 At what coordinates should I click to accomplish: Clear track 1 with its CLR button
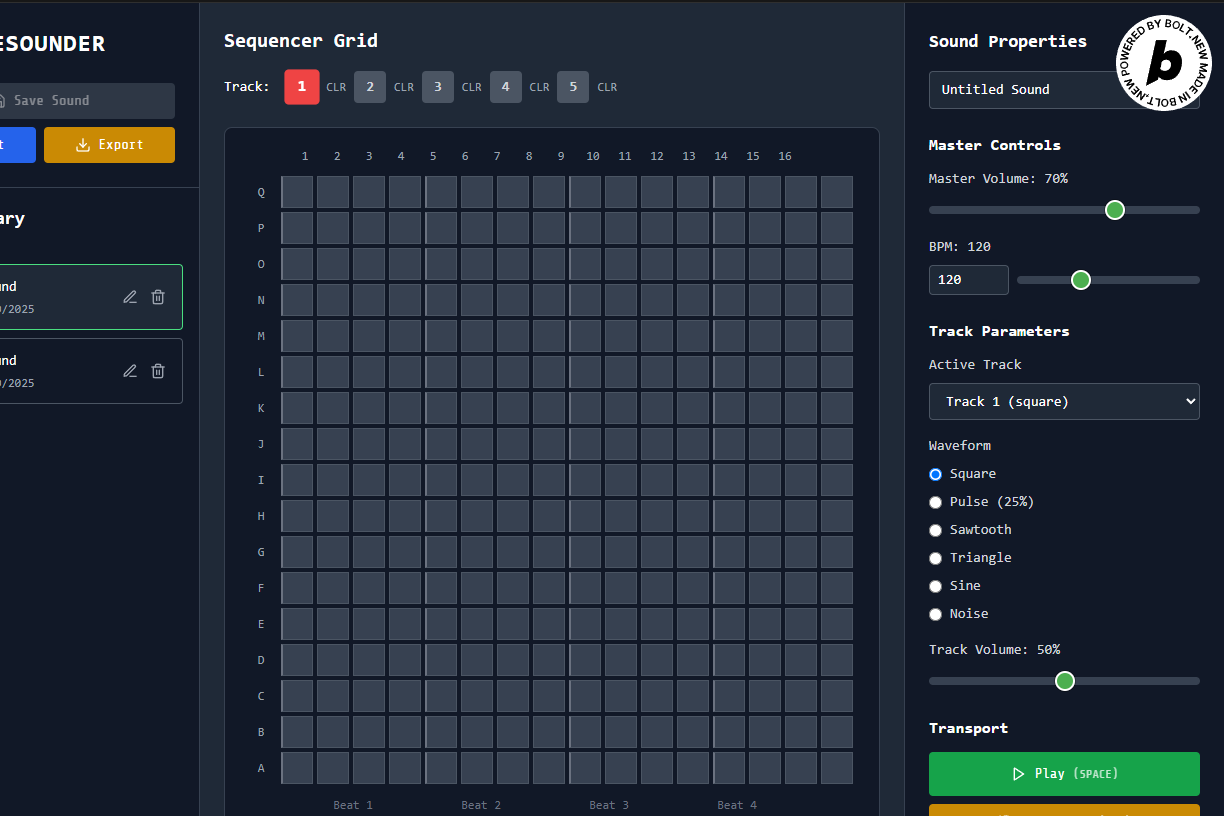[x=336, y=87]
